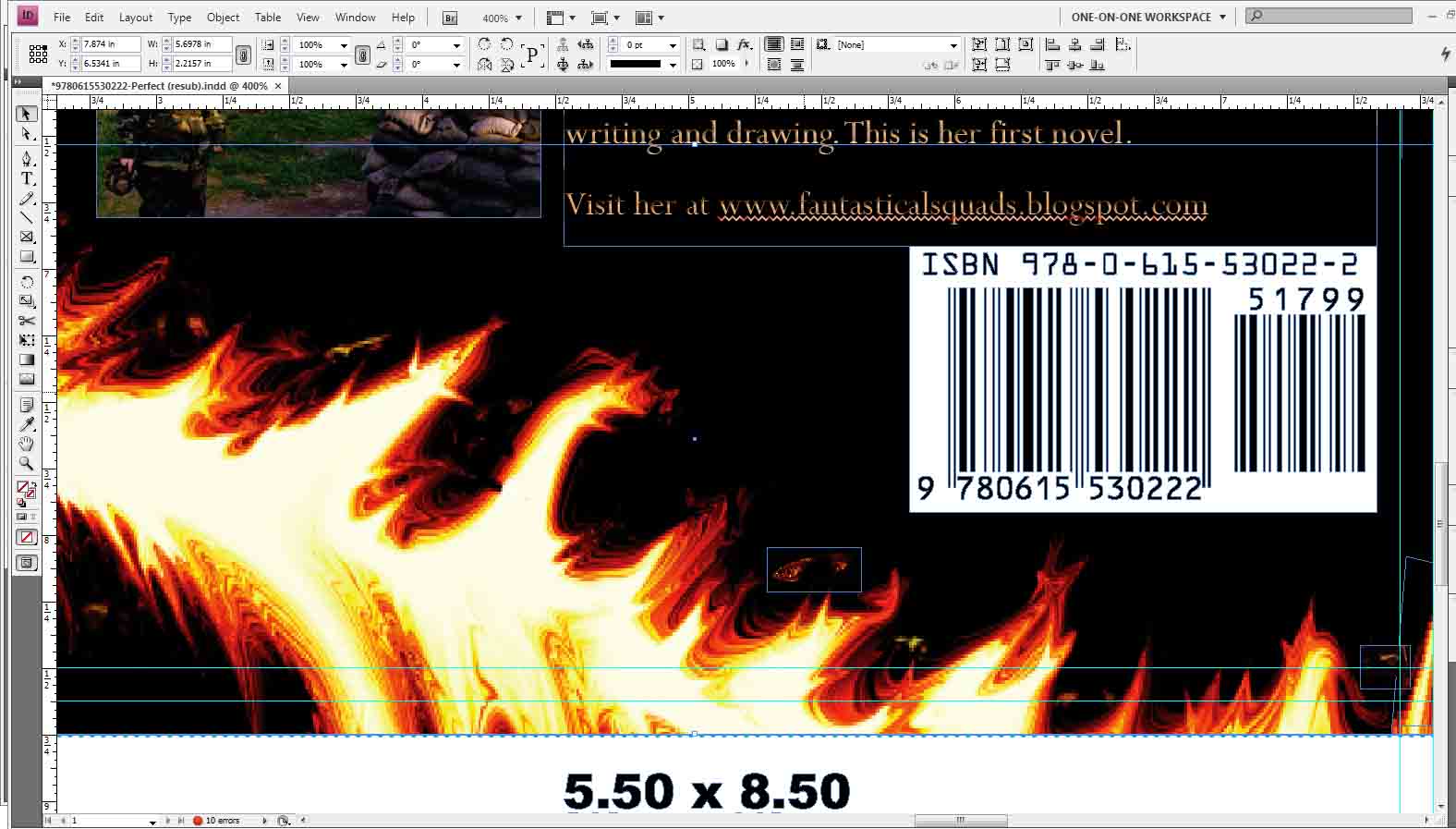Screen dimensions: 1456x829
Task: Select the Scissors tool
Action: [27, 321]
